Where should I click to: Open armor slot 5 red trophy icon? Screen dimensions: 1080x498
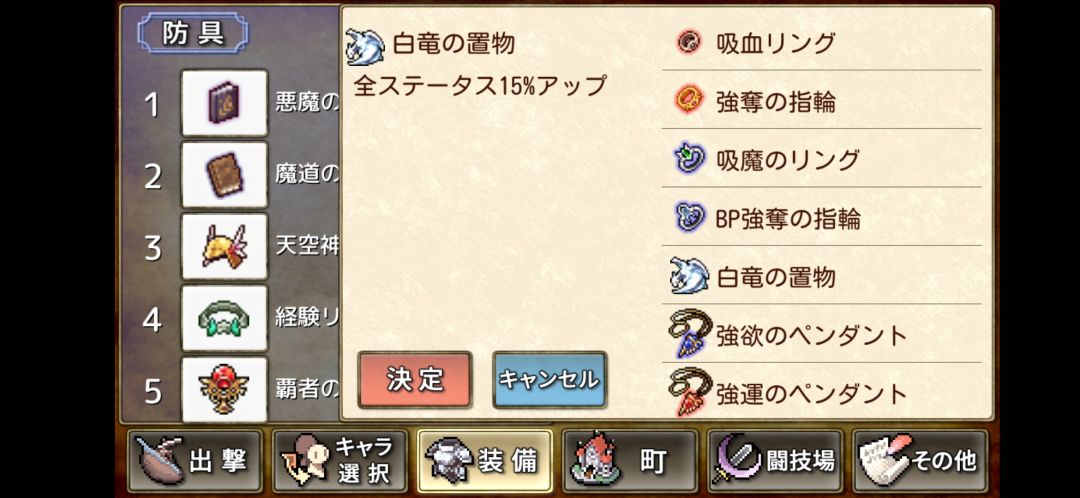(x=224, y=389)
